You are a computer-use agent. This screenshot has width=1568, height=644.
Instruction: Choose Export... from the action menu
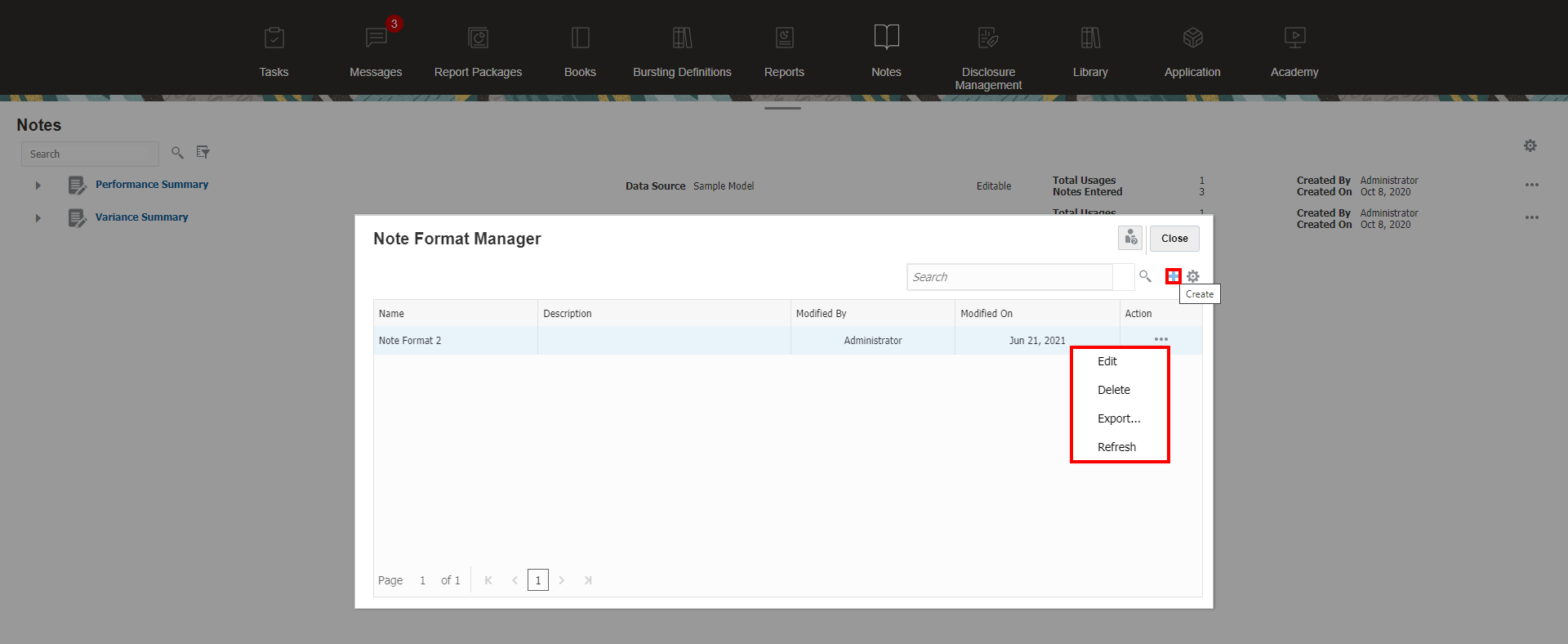tap(1119, 418)
